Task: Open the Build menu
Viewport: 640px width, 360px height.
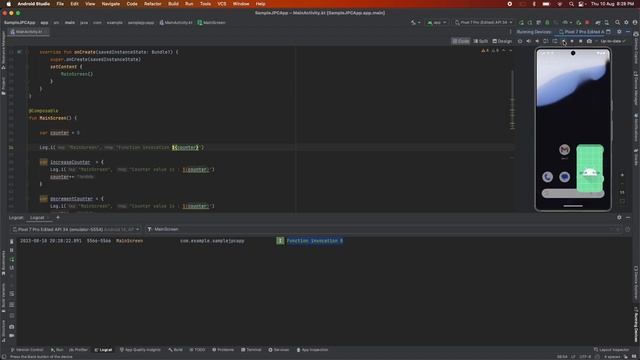Action: [173, 4]
